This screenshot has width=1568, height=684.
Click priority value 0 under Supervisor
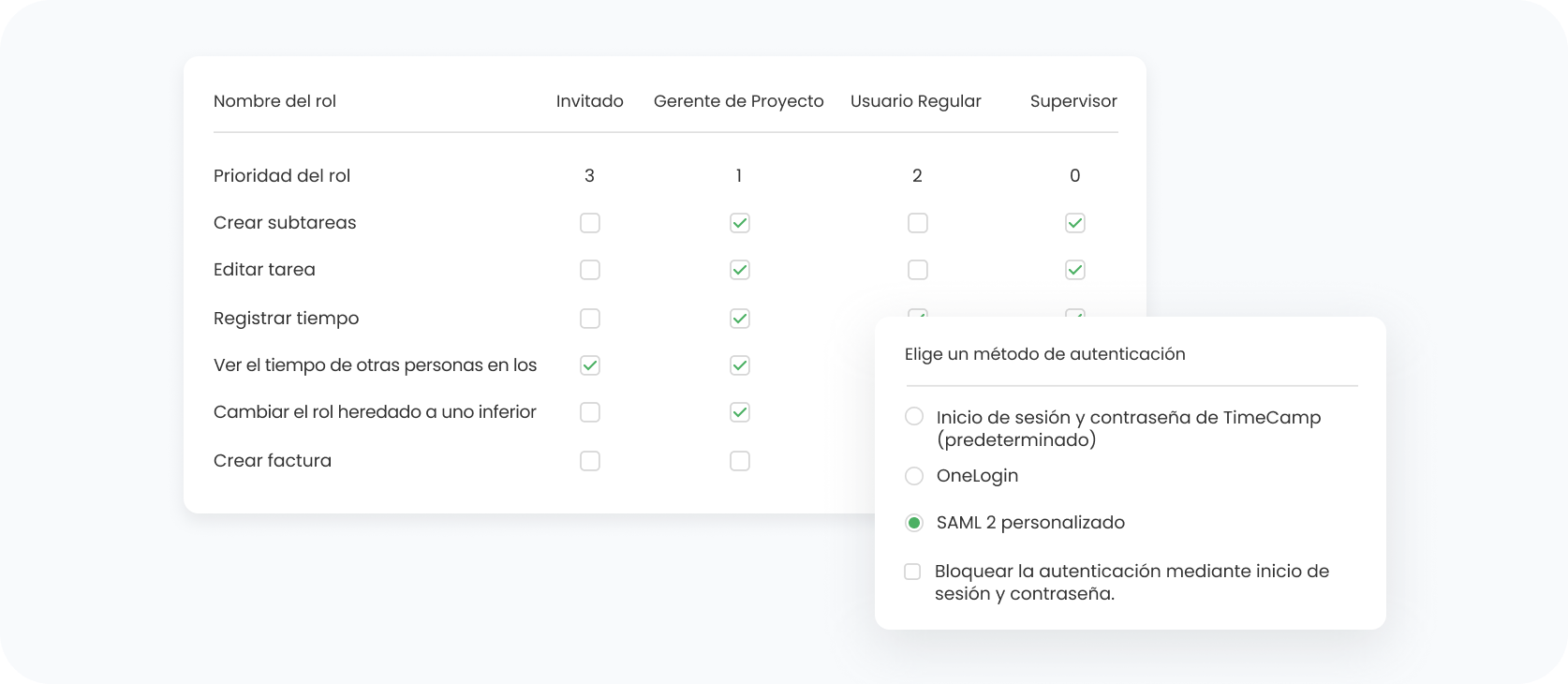point(1075,176)
